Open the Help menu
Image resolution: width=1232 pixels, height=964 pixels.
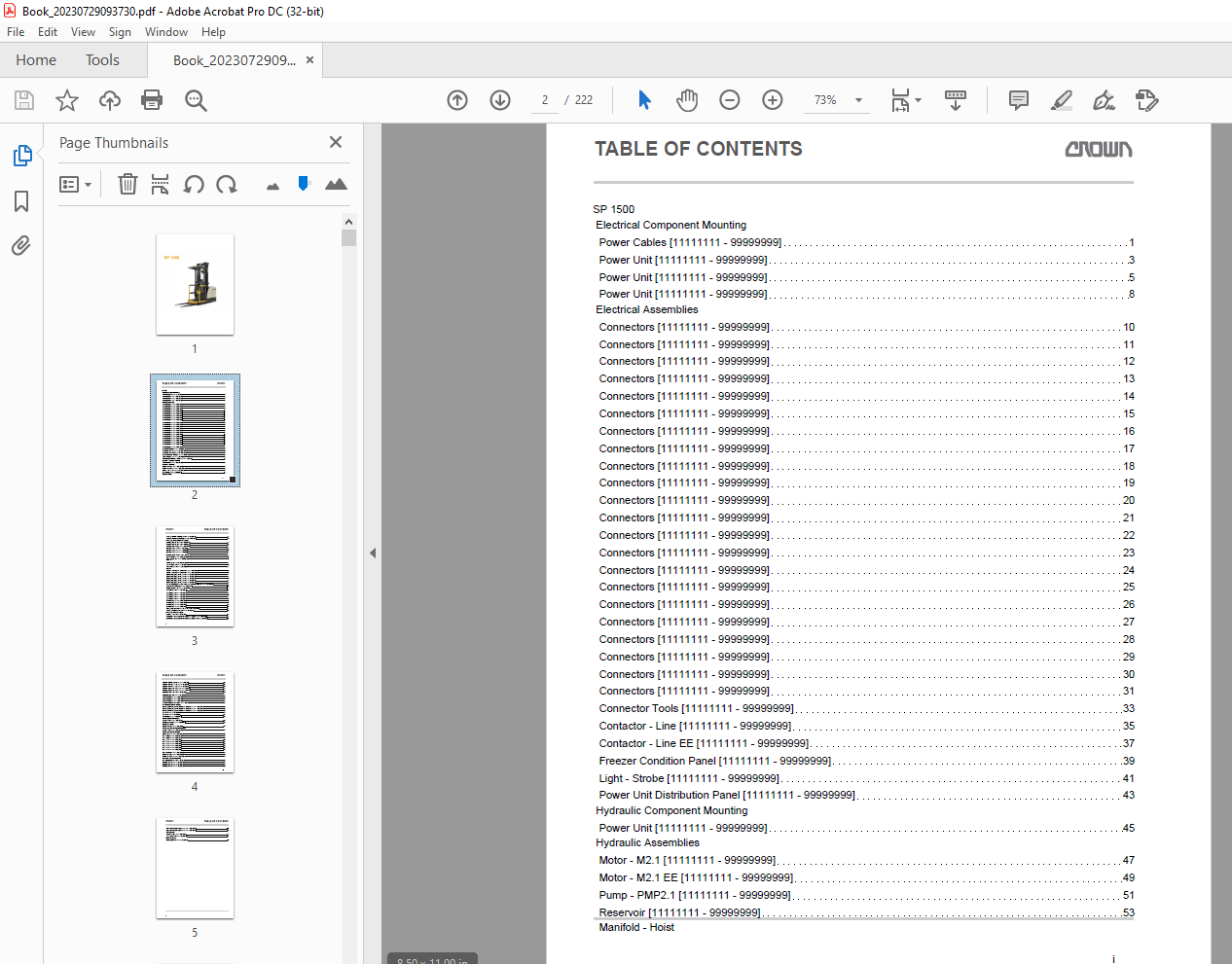pyautogui.click(x=213, y=32)
